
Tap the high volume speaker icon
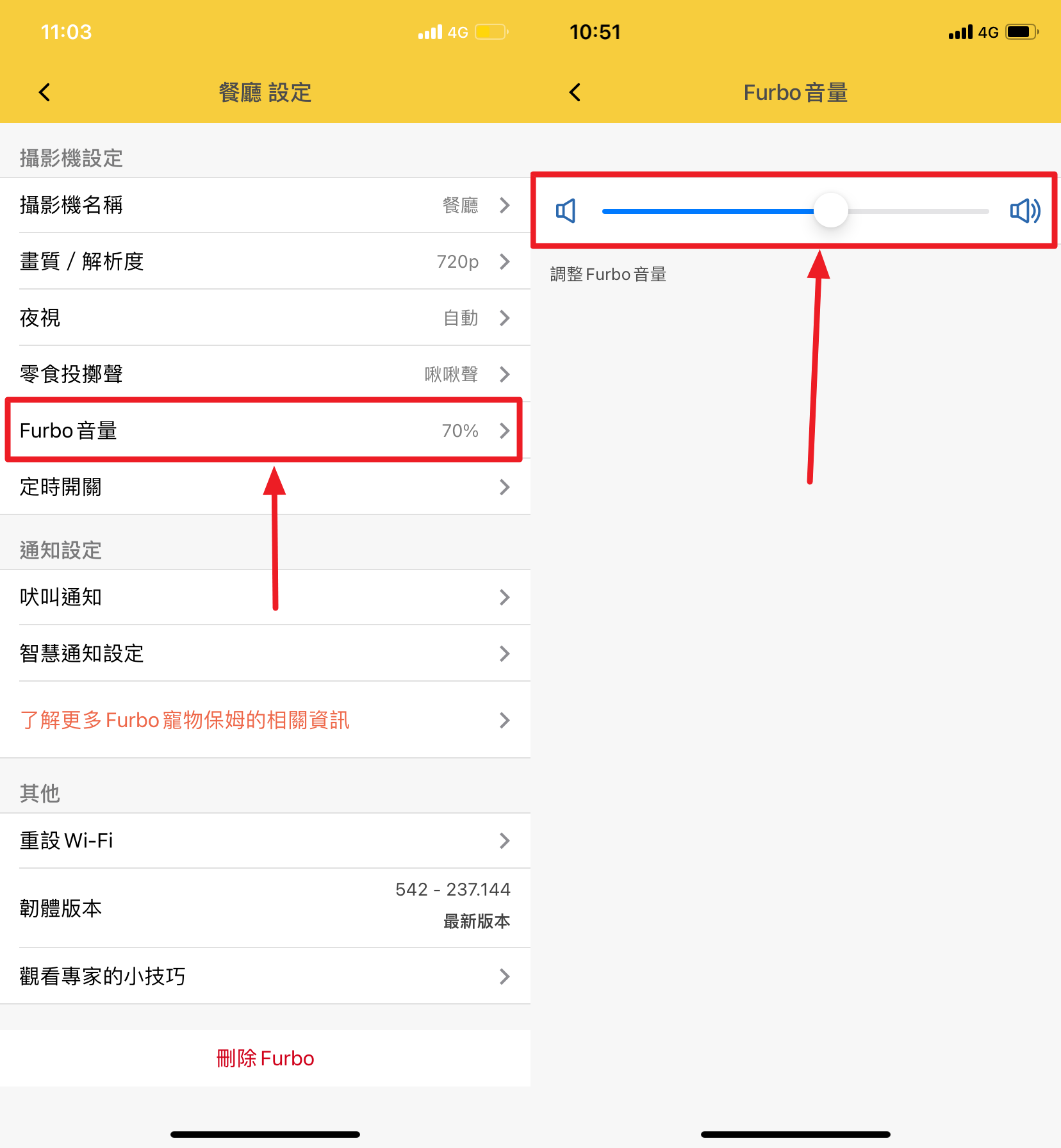coord(1025,211)
